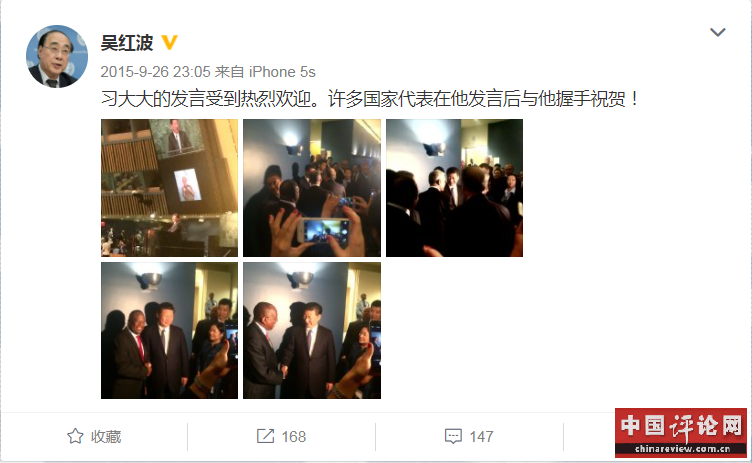Image resolution: width=752 pixels, height=463 pixels.
Task: Click the iPhone 5s source link
Action: point(282,72)
